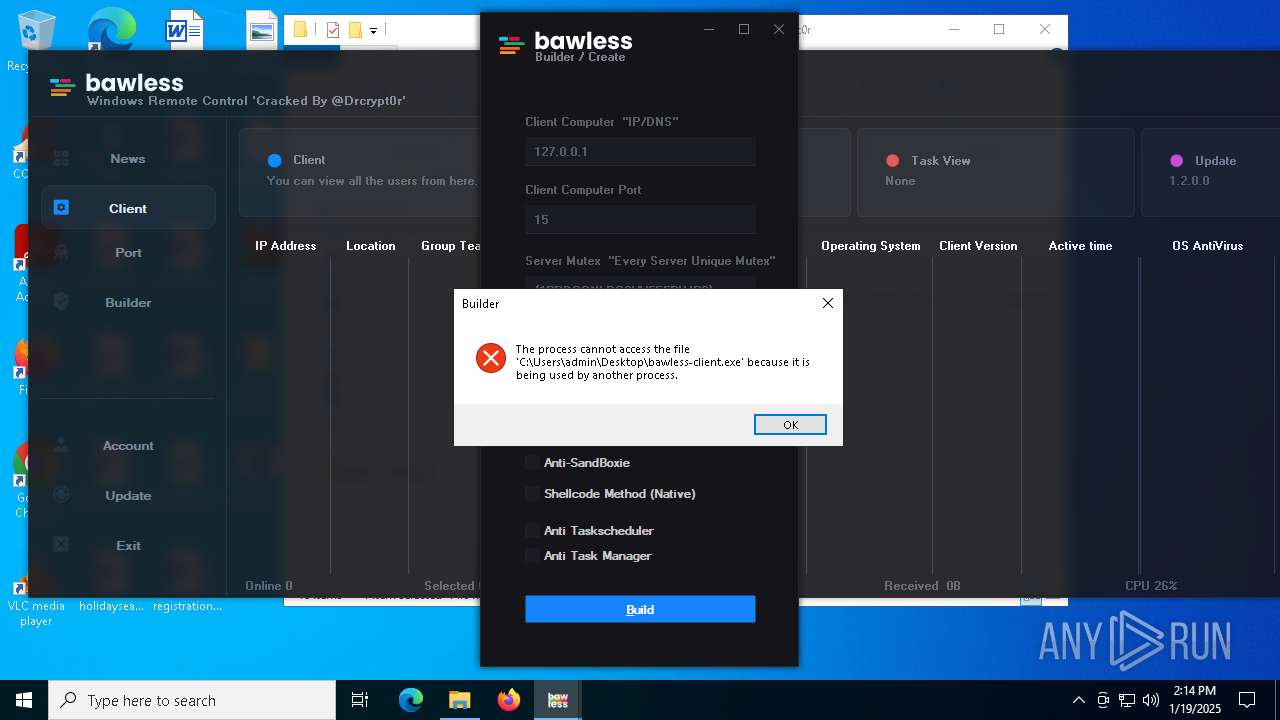Click the Server Mutex input field
The width and height of the screenshot is (1280, 720).
point(640,284)
